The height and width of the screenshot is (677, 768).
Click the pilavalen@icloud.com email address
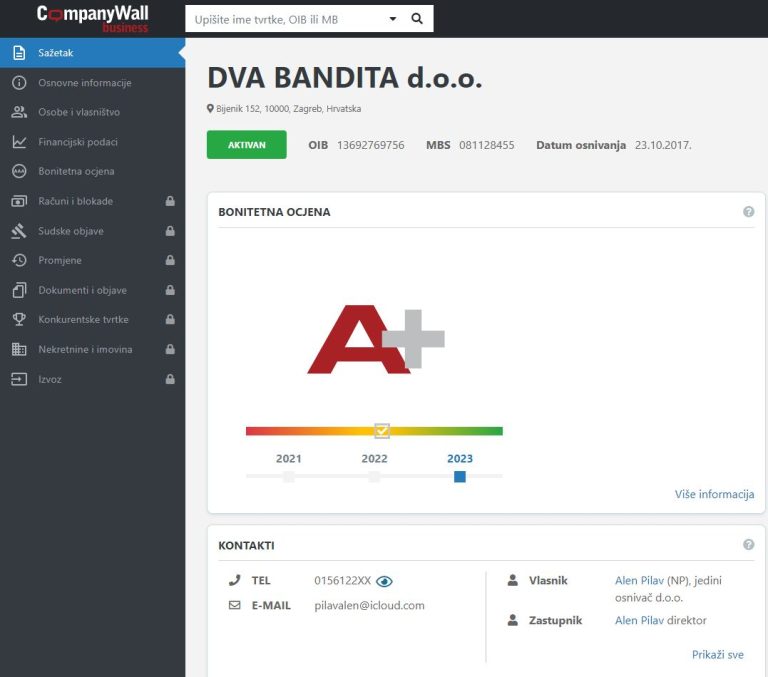click(x=369, y=605)
